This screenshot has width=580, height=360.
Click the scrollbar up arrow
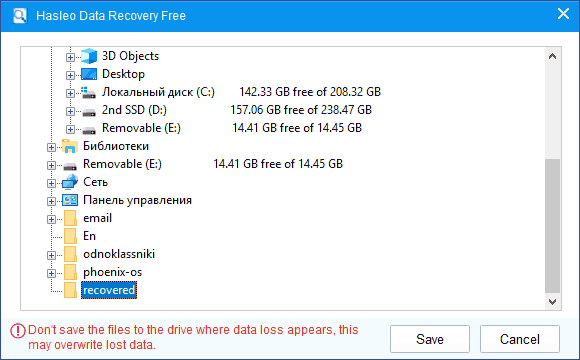point(553,56)
